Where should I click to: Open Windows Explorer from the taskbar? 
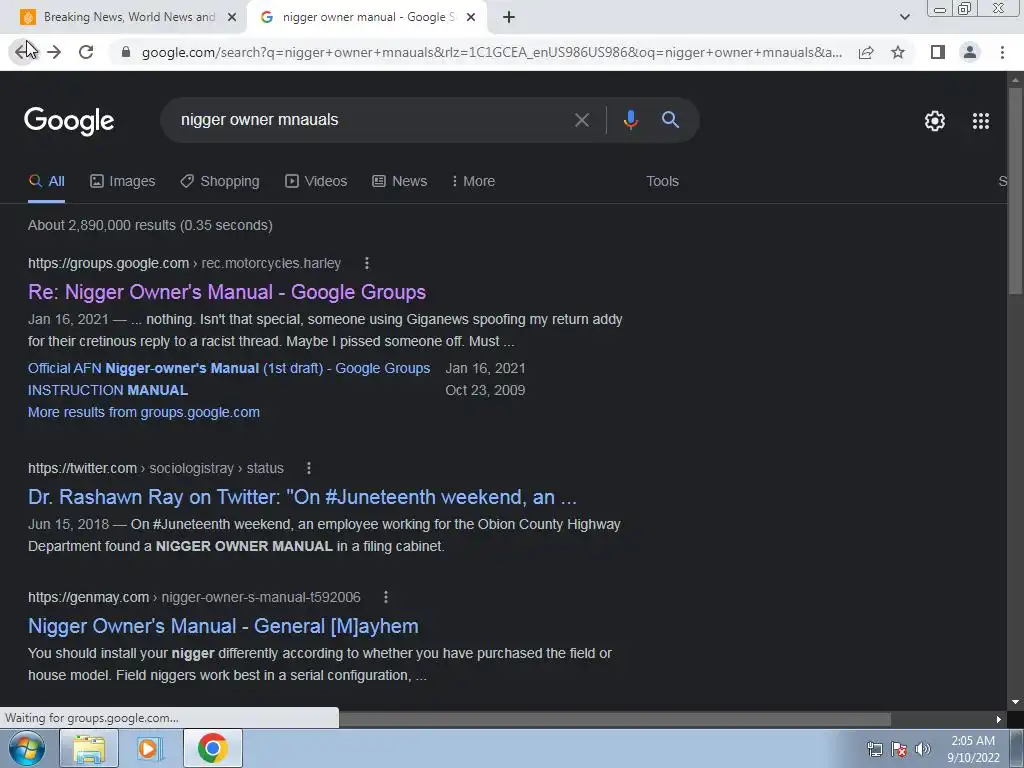click(89, 748)
